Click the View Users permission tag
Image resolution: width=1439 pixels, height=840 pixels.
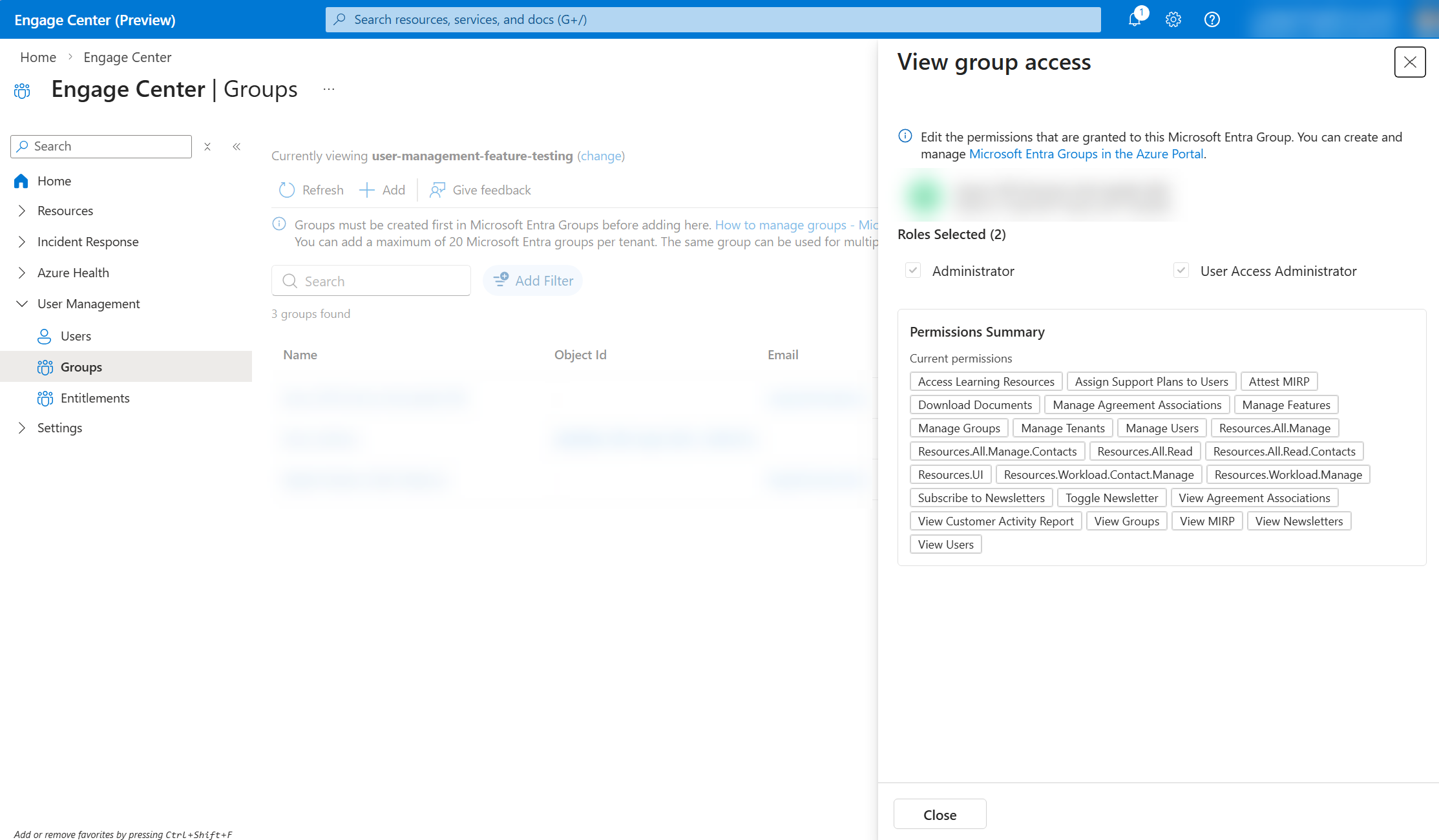click(x=946, y=544)
